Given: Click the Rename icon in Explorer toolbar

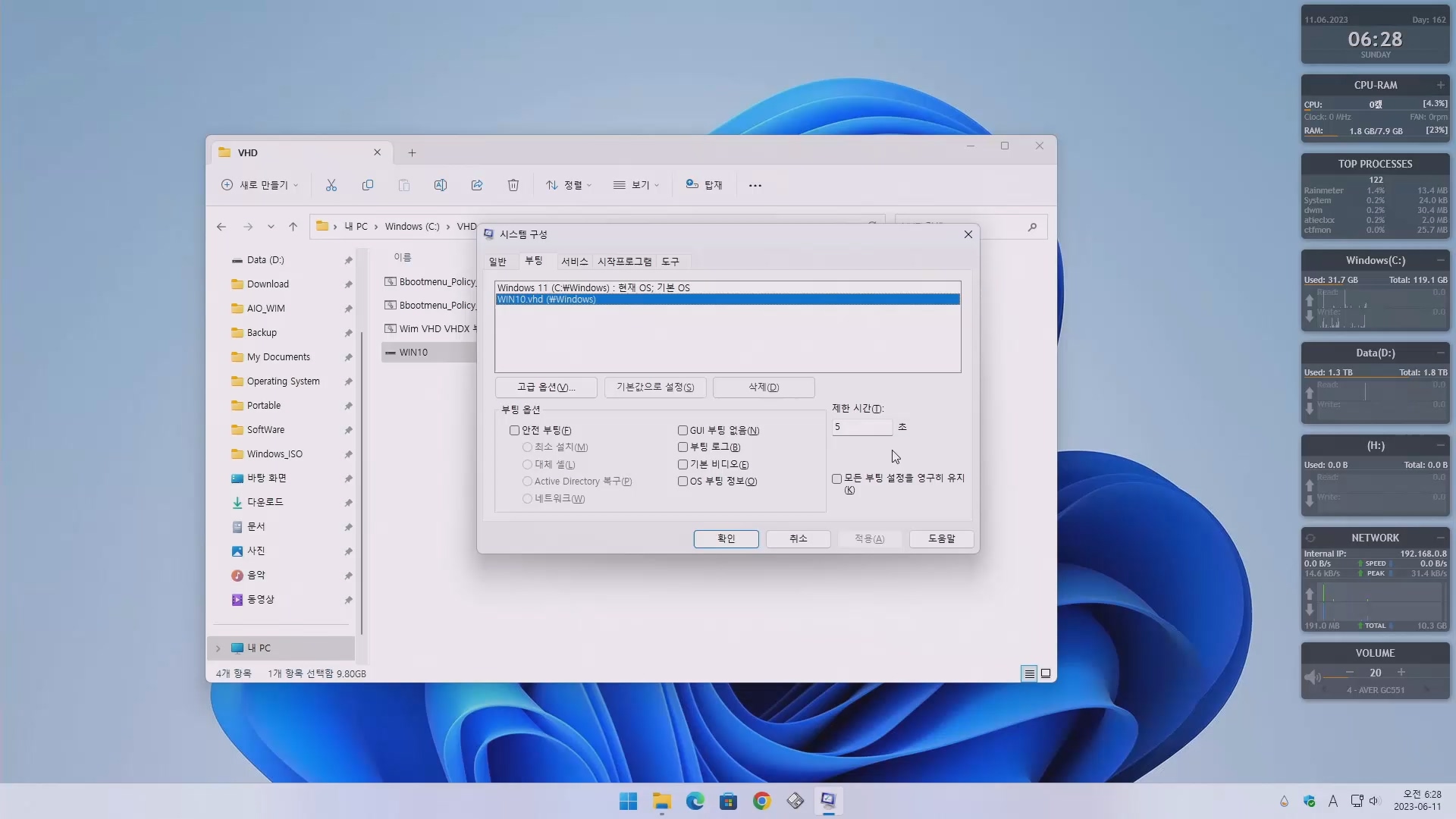Looking at the screenshot, I should (441, 185).
